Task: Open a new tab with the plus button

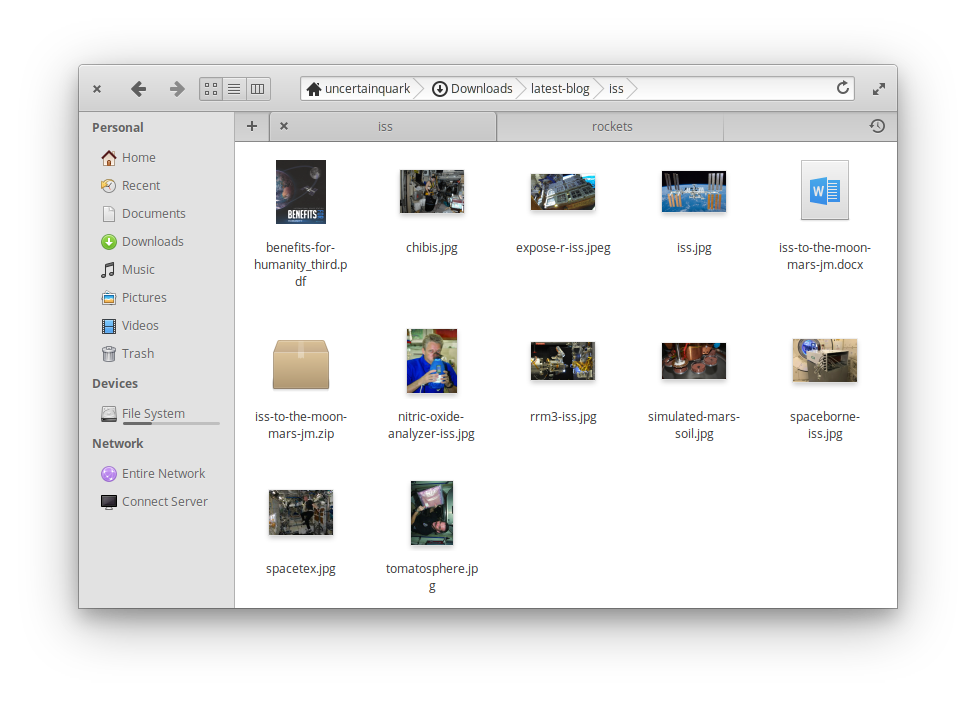Action: [251, 126]
